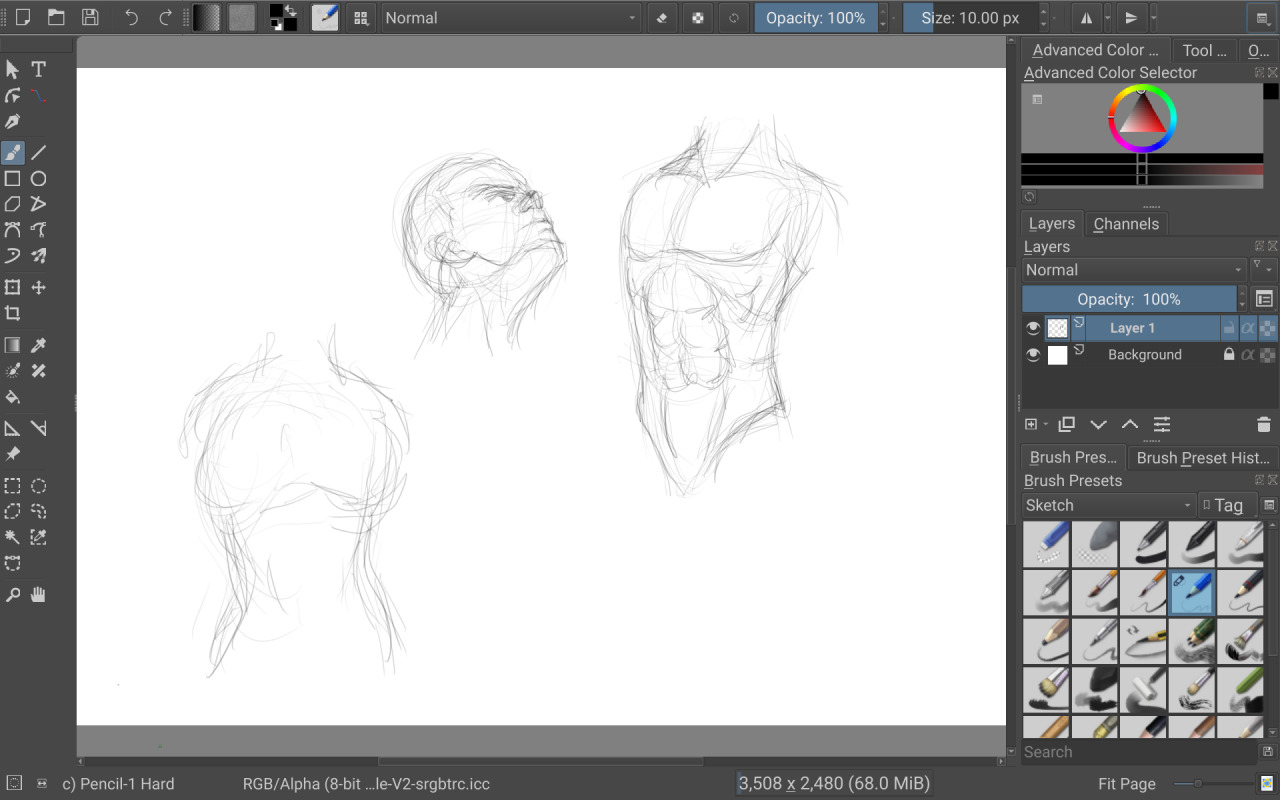This screenshot has width=1280, height=800.
Task: Delete layer using trash icon
Action: 1263,425
